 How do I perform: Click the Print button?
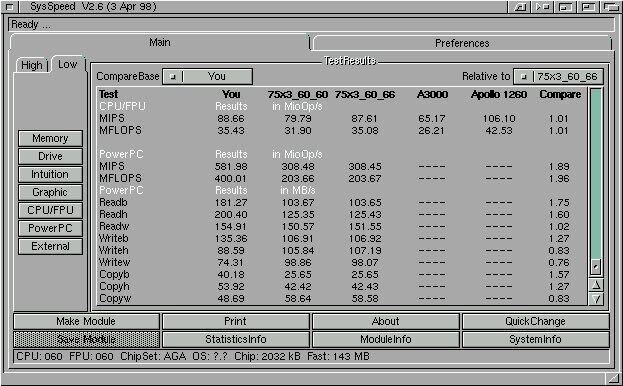[236, 321]
